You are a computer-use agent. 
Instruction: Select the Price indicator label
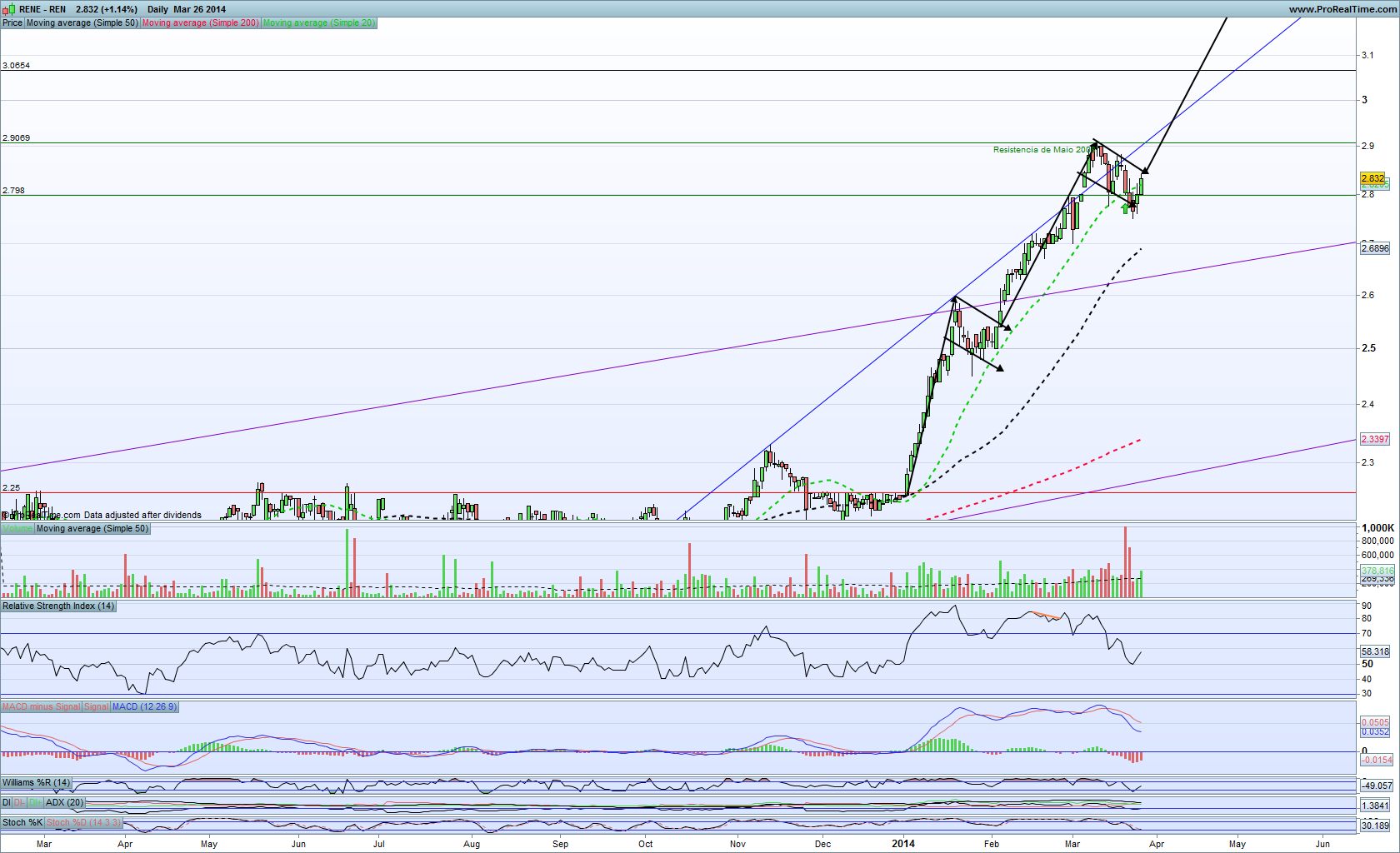pos(12,23)
